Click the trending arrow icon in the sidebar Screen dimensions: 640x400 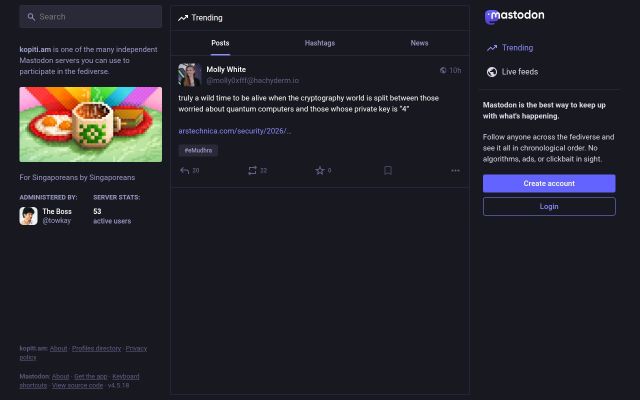click(492, 48)
